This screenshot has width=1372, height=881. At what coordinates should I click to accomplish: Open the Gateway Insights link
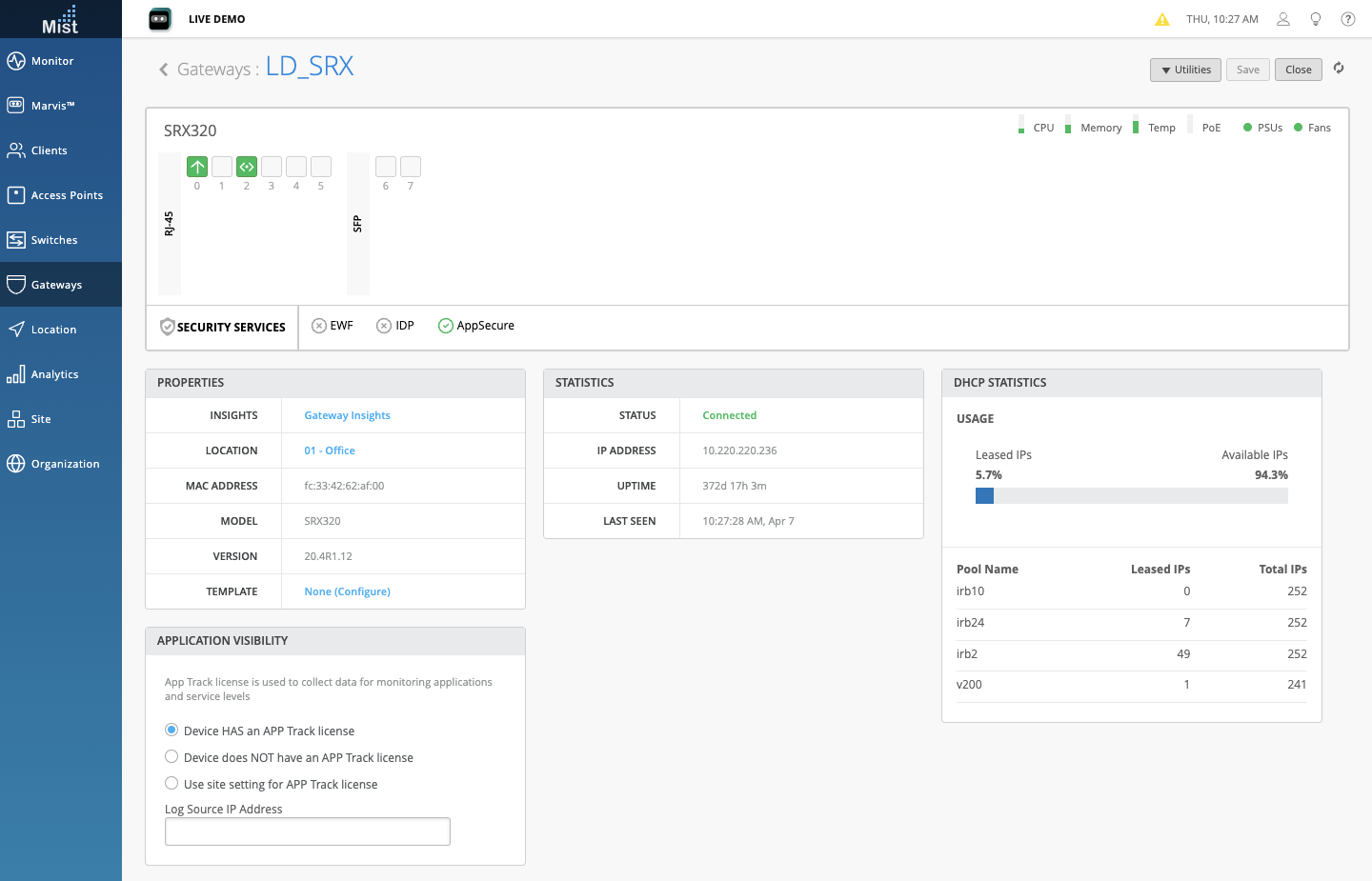click(347, 415)
